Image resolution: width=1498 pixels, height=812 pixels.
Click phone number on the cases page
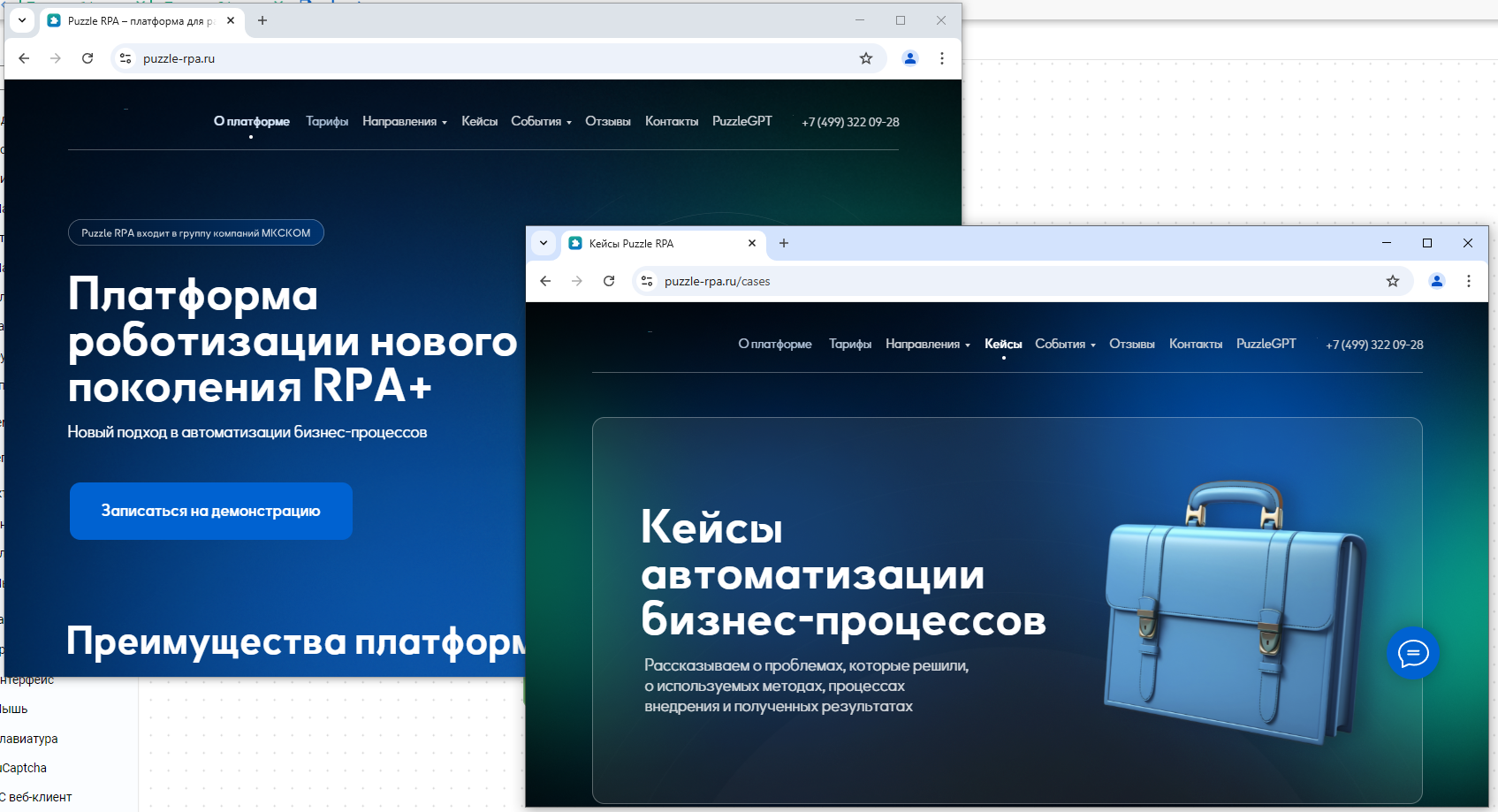point(1374,345)
